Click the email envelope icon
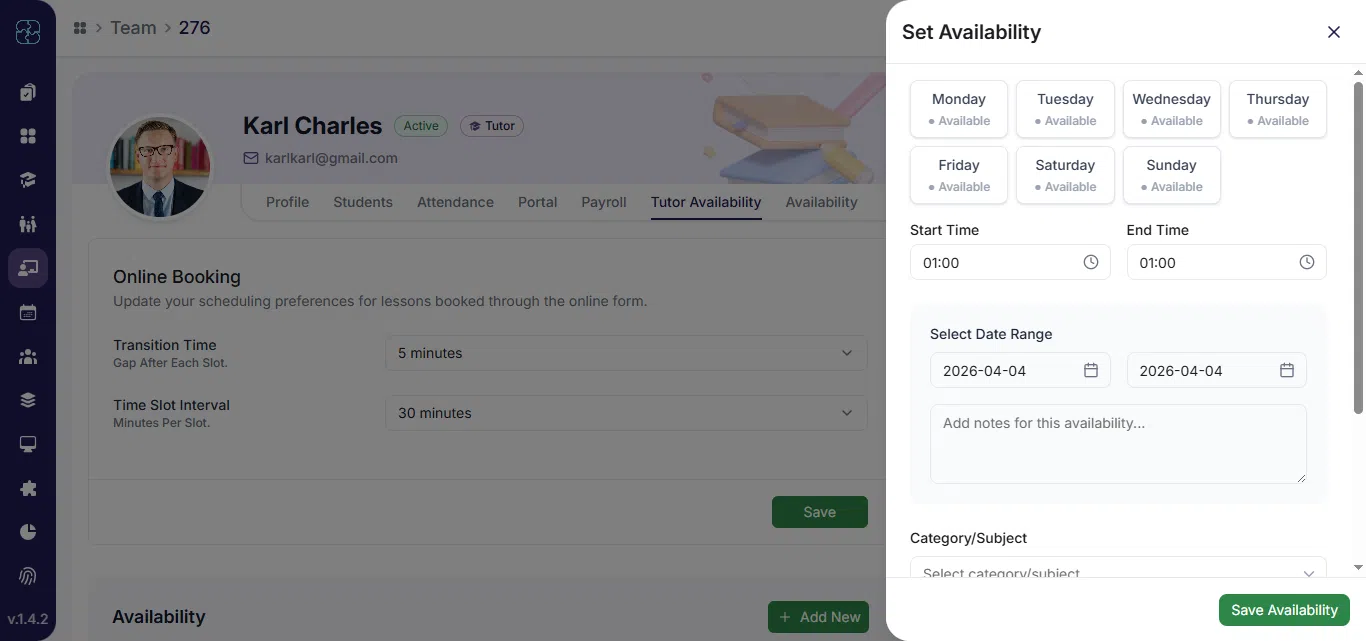This screenshot has height=641, width=1366. 251,158
